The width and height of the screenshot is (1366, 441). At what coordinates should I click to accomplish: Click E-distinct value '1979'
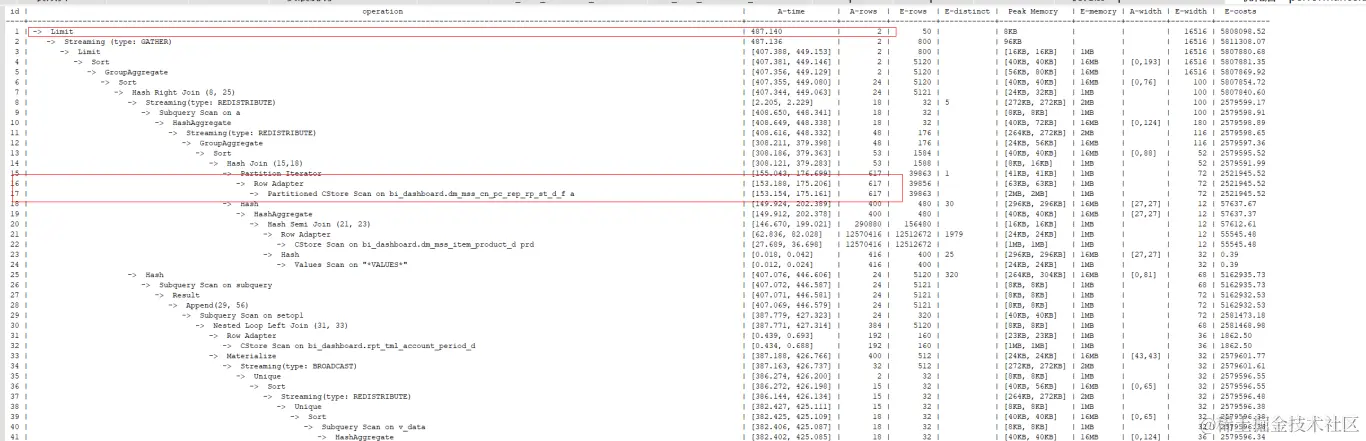pyautogui.click(x=954, y=234)
